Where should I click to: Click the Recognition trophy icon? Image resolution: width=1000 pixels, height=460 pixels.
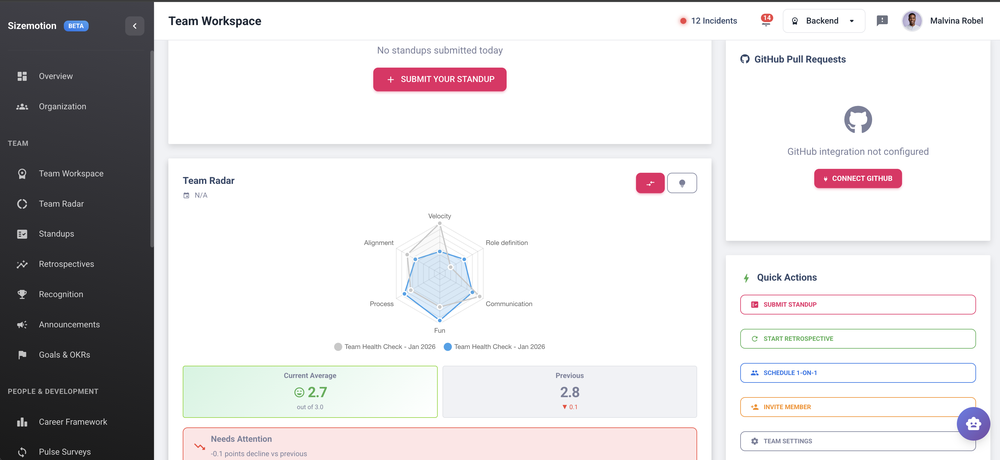[x=22, y=294]
